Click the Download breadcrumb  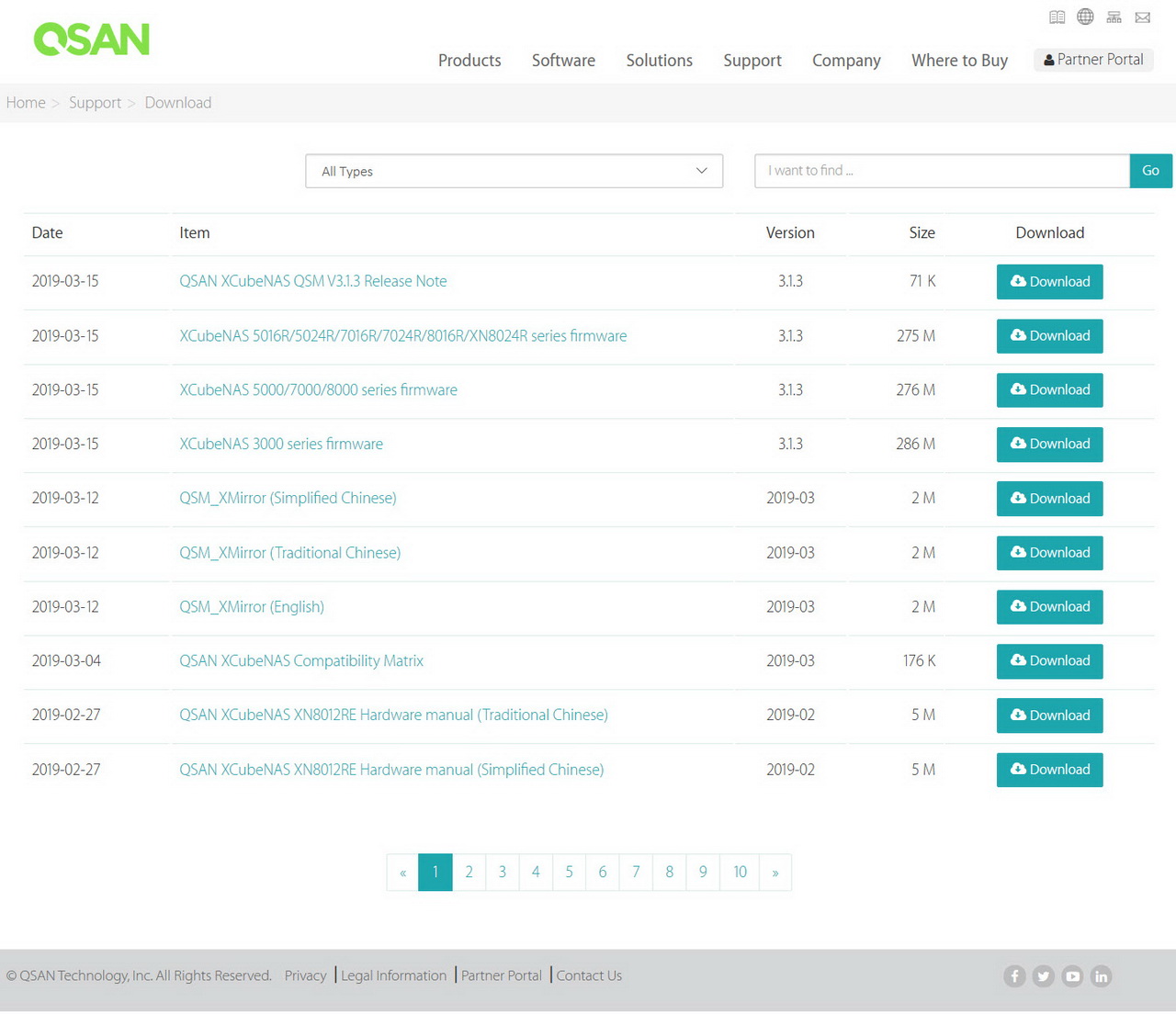pyautogui.click(x=178, y=103)
